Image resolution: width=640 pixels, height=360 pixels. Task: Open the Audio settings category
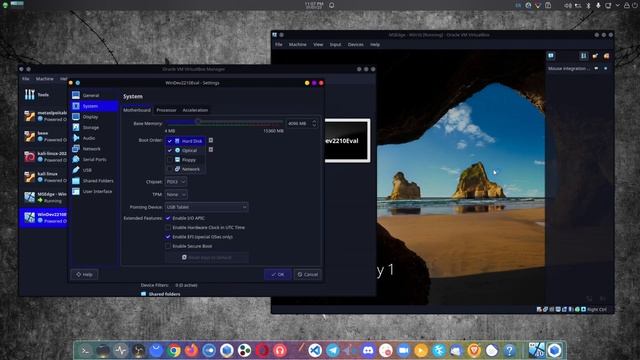(x=94, y=138)
